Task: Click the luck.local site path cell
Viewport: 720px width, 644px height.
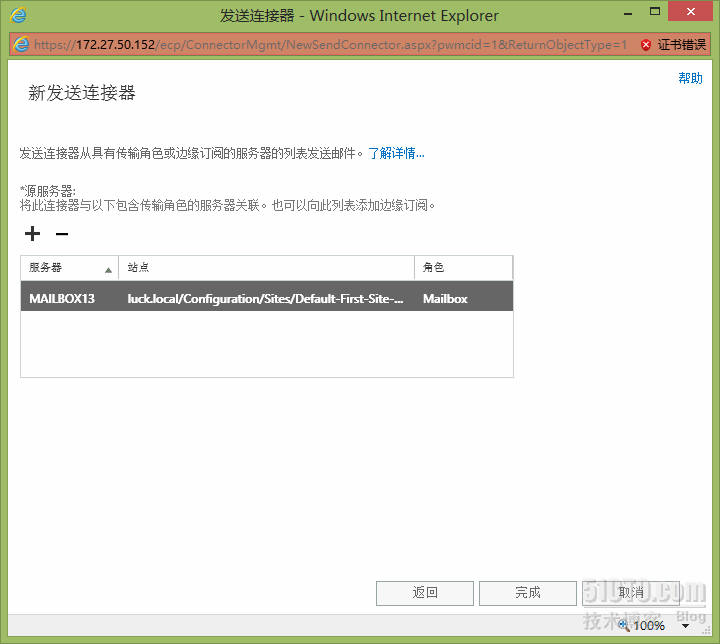Action: pyautogui.click(x=265, y=299)
